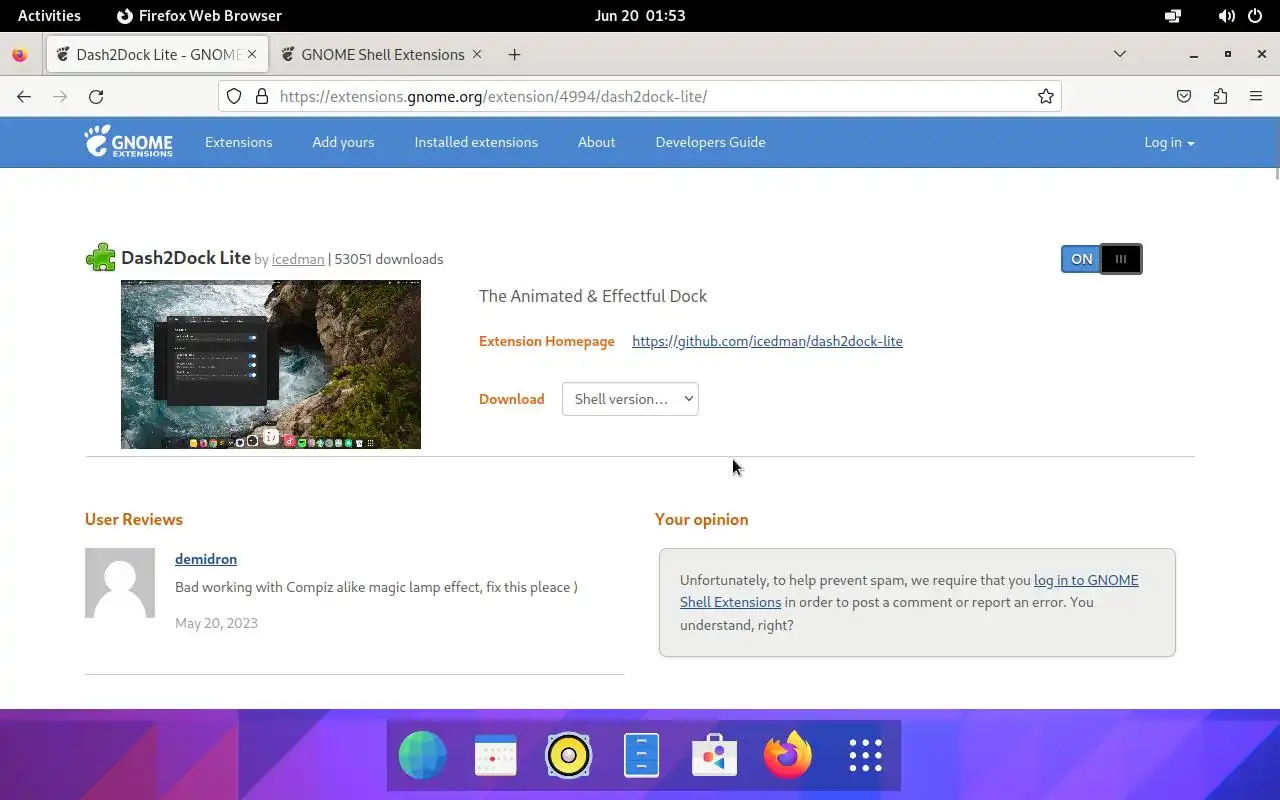Open the About nav item
This screenshot has height=800, width=1280.
pyautogui.click(x=596, y=142)
